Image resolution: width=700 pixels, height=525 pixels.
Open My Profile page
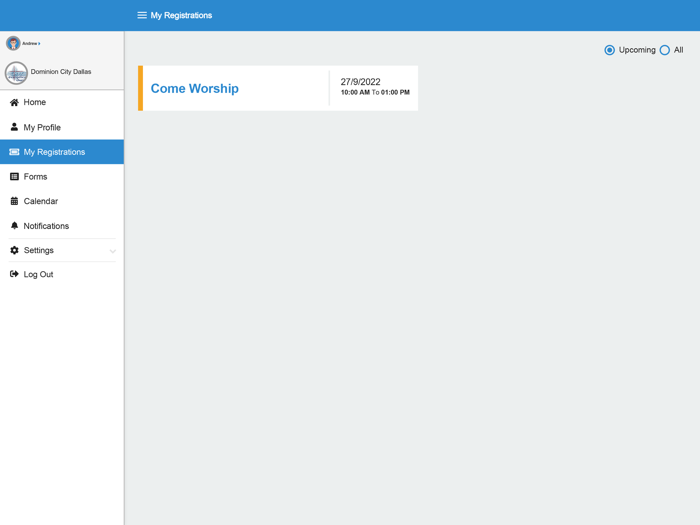pyautogui.click(x=62, y=127)
